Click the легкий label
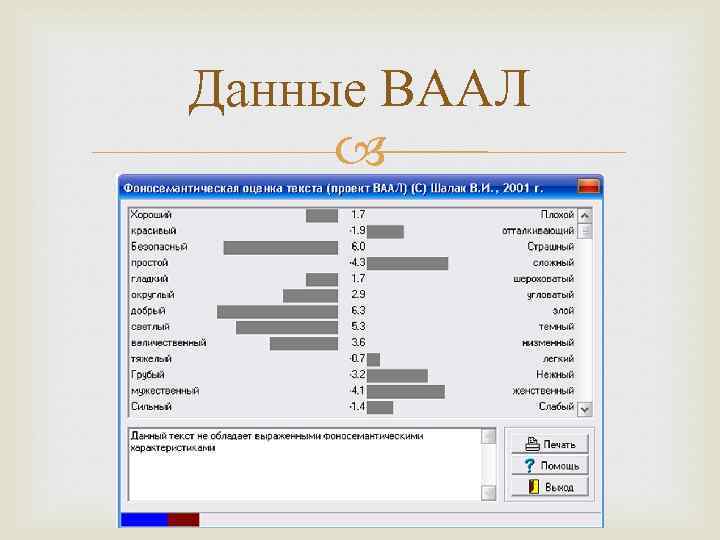 pyautogui.click(x=558, y=359)
